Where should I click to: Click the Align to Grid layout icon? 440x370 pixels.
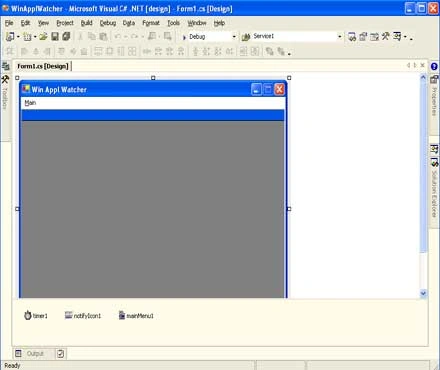pos(10,51)
